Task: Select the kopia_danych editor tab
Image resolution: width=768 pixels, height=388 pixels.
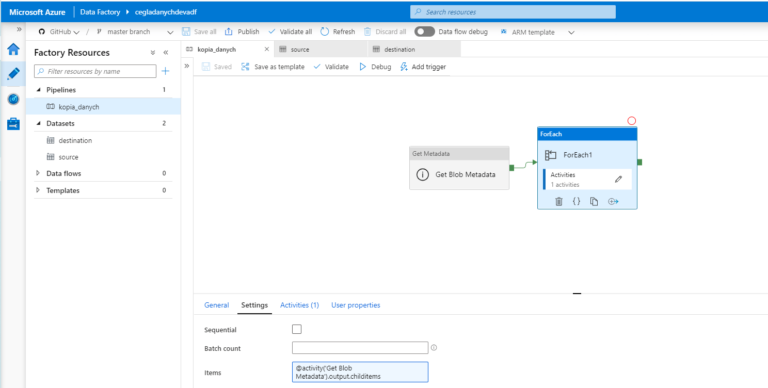Action: [227, 49]
